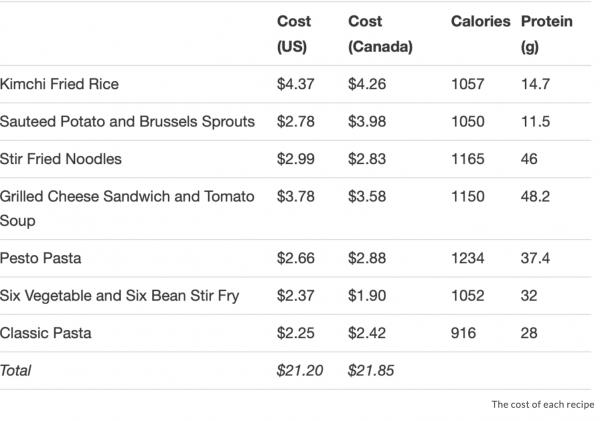Image resolution: width=600 pixels, height=421 pixels.
Task: Click the Cost (US) column header
Action: click(x=293, y=34)
